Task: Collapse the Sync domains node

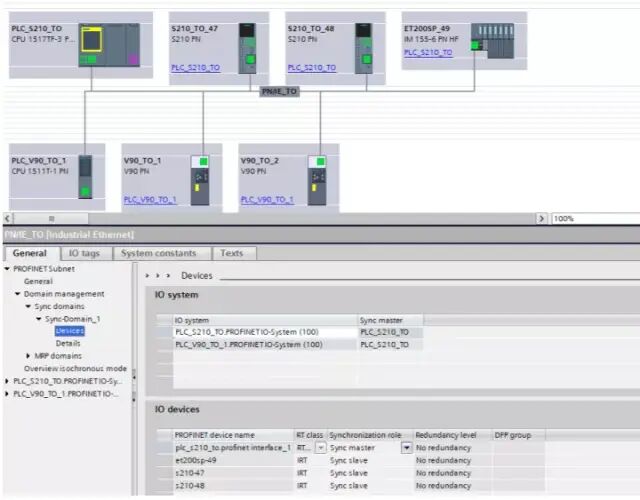Action: click(28, 306)
